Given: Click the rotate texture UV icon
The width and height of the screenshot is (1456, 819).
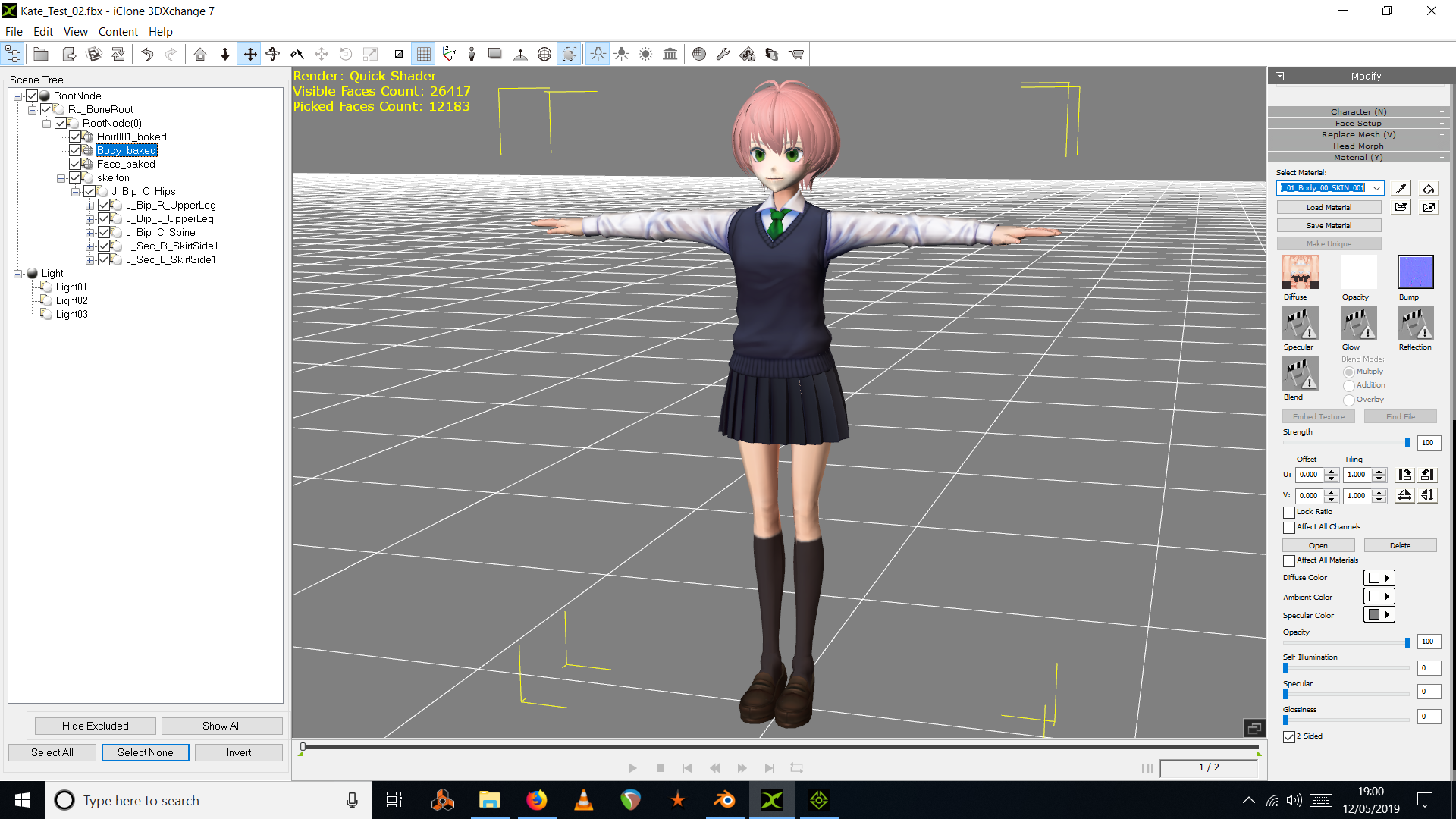Looking at the screenshot, I should 1405,475.
